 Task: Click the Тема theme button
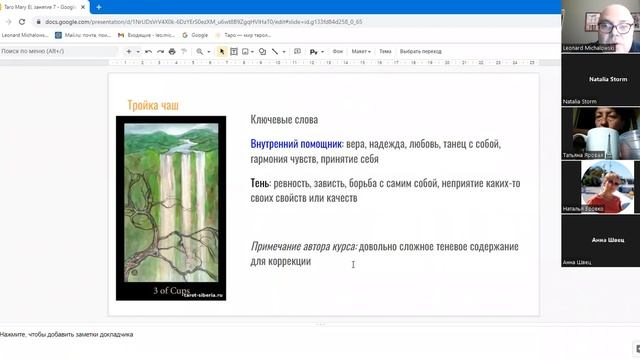385,51
